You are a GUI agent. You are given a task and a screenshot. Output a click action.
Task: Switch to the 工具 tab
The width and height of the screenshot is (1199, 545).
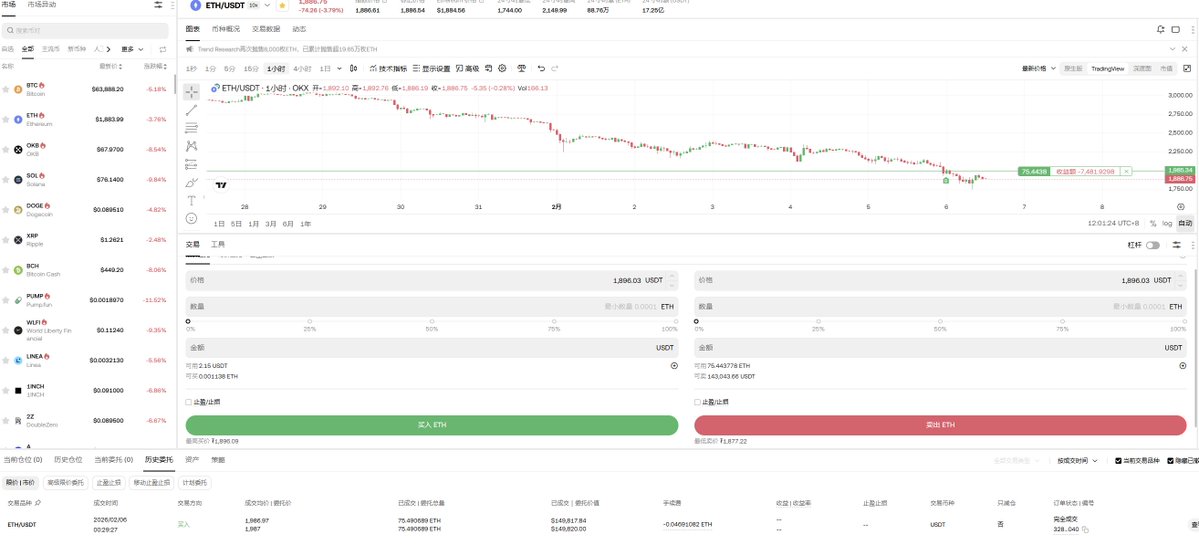click(x=218, y=245)
